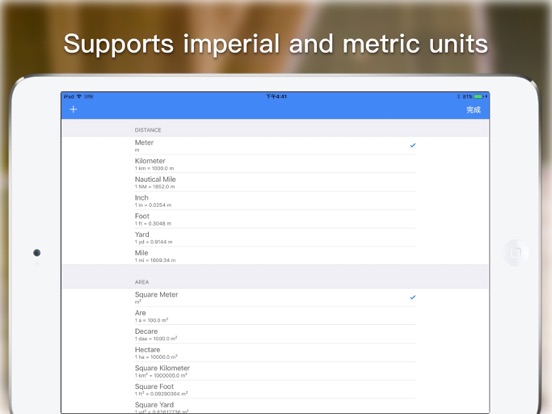Tap the Wi-Fi icon in status bar
The width and height of the screenshot is (552, 414).
click(79, 96)
